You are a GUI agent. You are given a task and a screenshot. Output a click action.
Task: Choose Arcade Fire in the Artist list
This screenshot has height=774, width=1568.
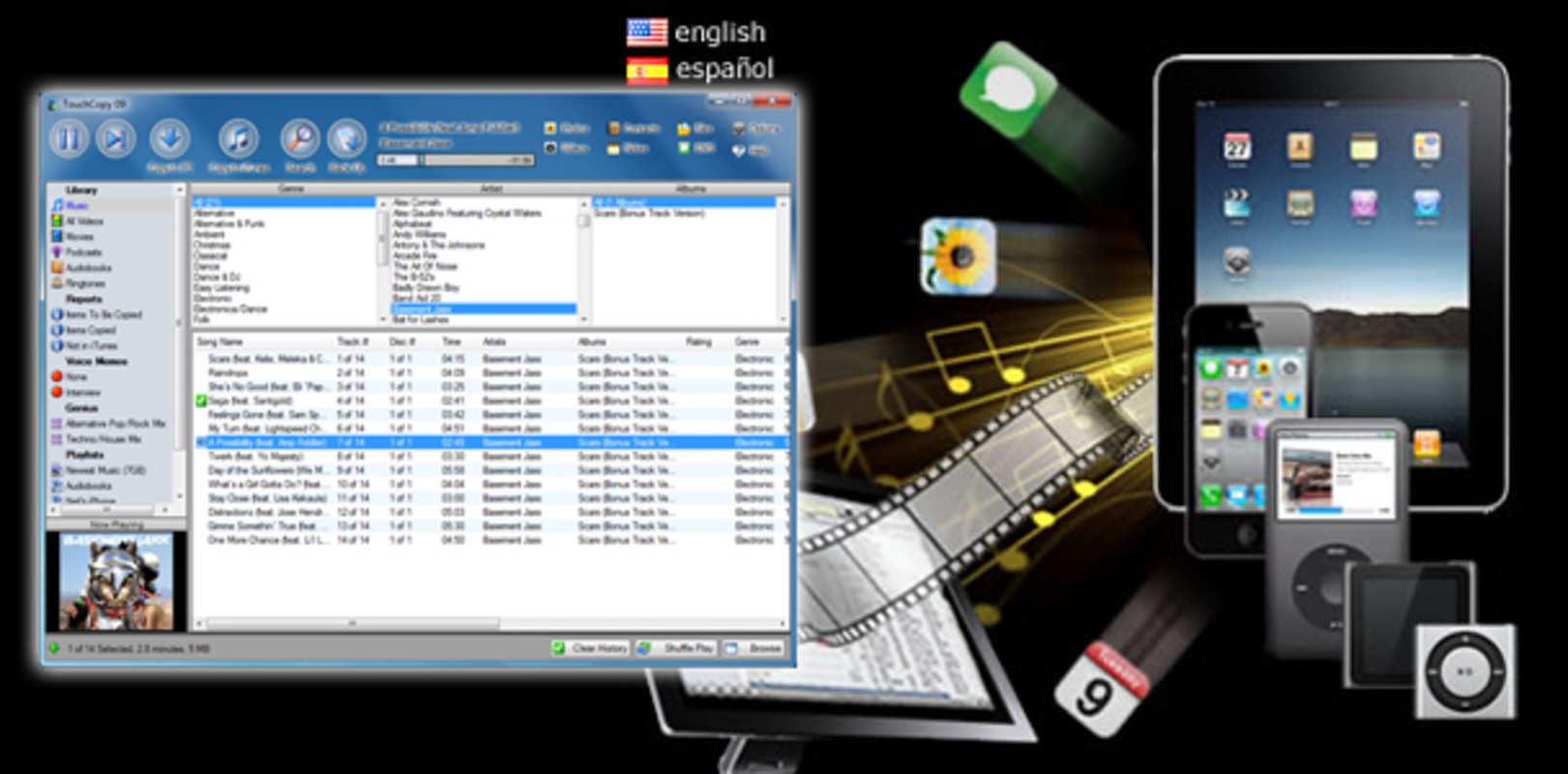[x=415, y=255]
